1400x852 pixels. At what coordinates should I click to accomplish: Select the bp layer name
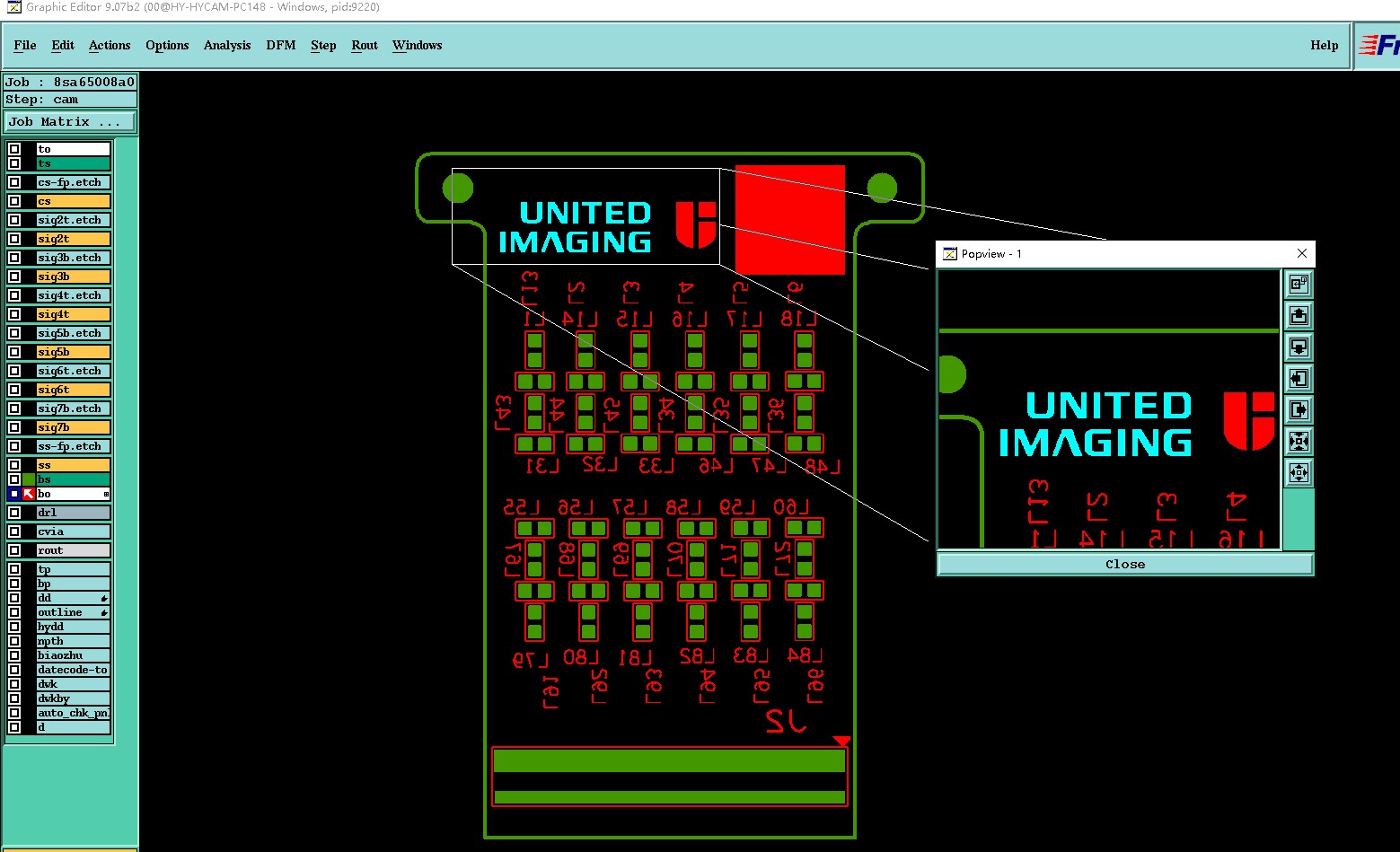(x=74, y=584)
